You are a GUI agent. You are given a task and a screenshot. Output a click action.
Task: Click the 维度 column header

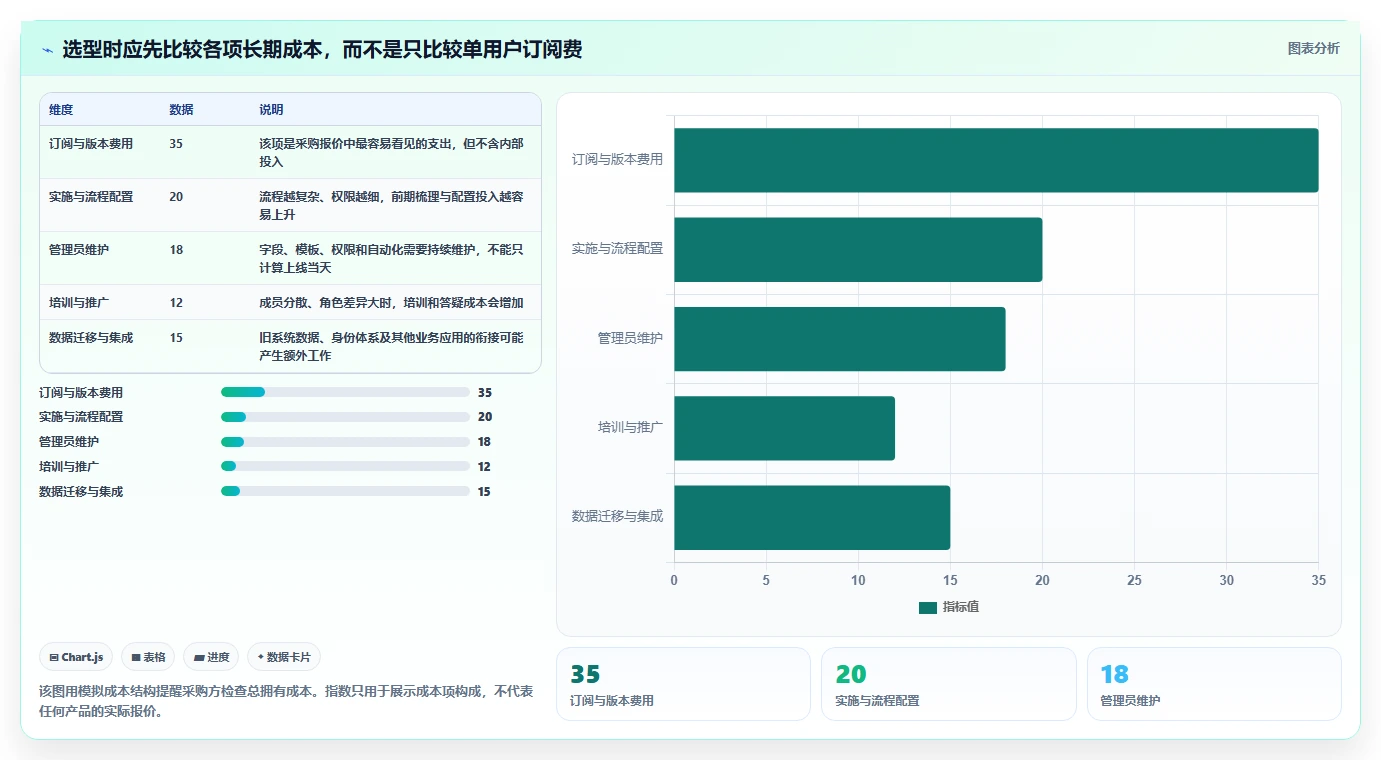coord(61,110)
